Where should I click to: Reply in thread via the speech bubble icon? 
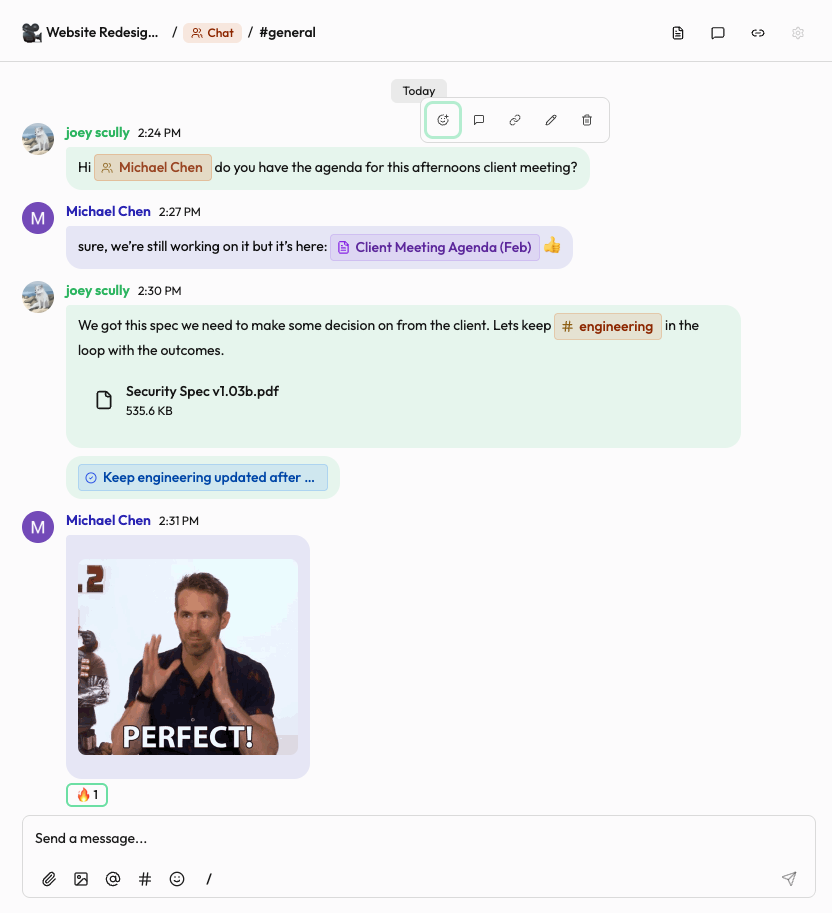pyautogui.click(x=479, y=119)
